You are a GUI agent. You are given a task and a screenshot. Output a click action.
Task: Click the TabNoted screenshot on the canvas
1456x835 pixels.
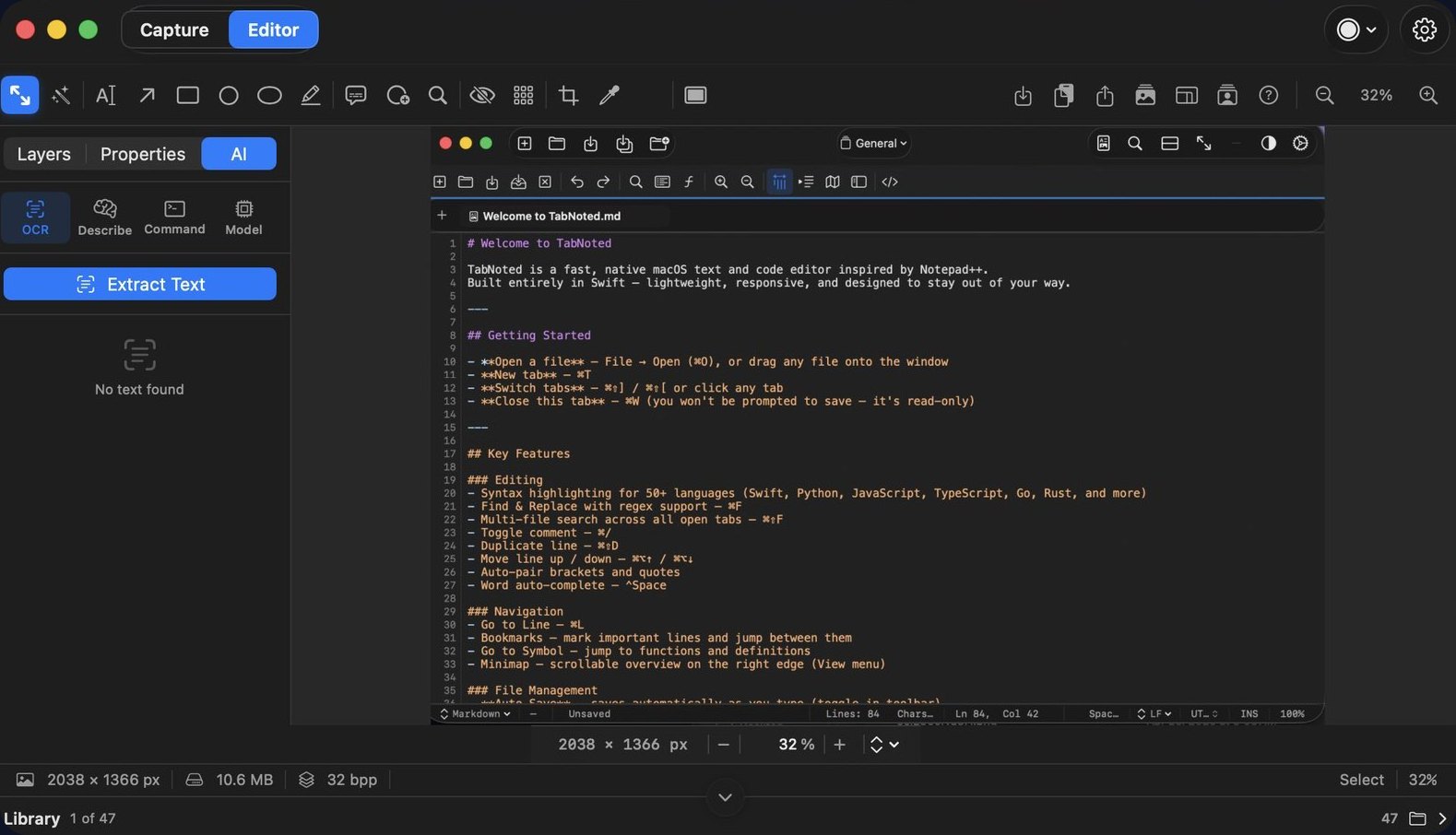click(877, 425)
